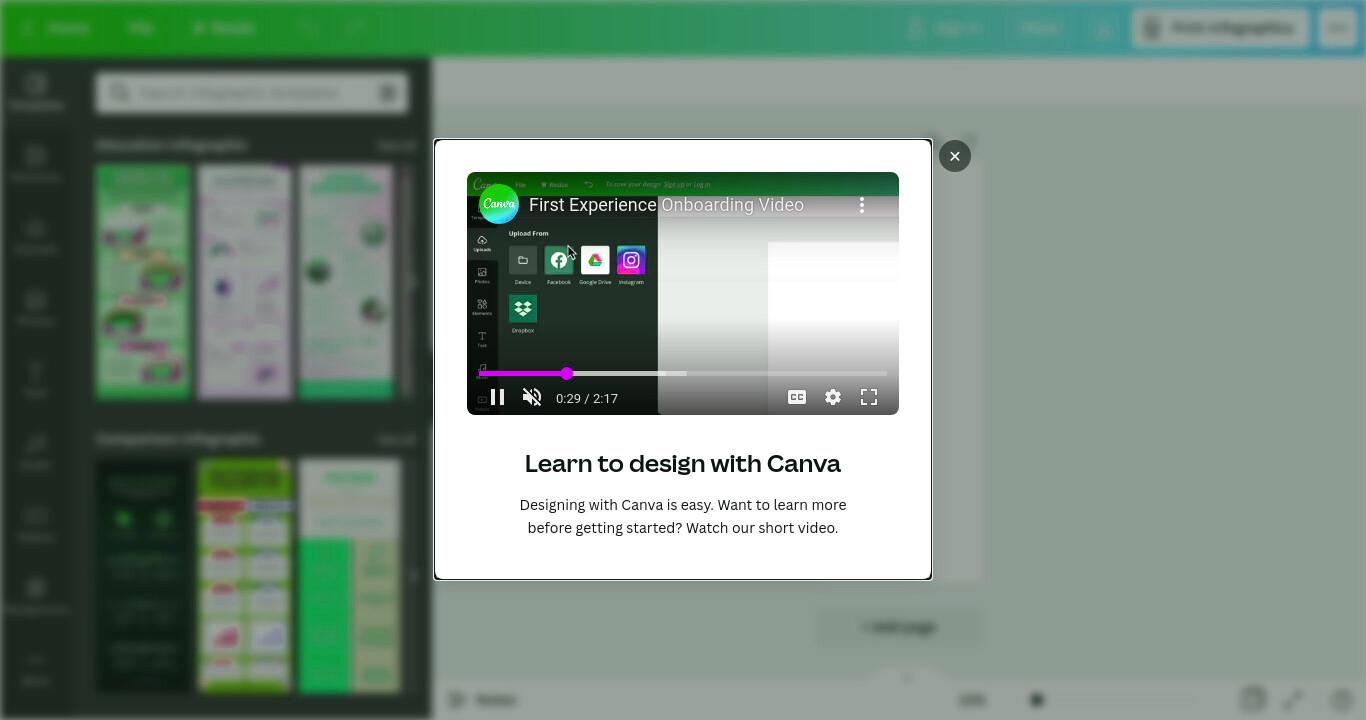Click the Learn to design with Canva heading

683,463
